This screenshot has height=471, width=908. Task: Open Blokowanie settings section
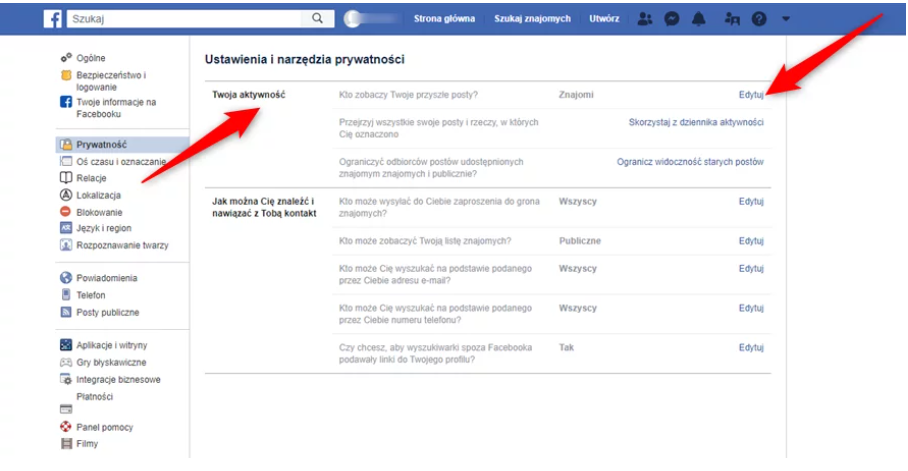(99, 212)
